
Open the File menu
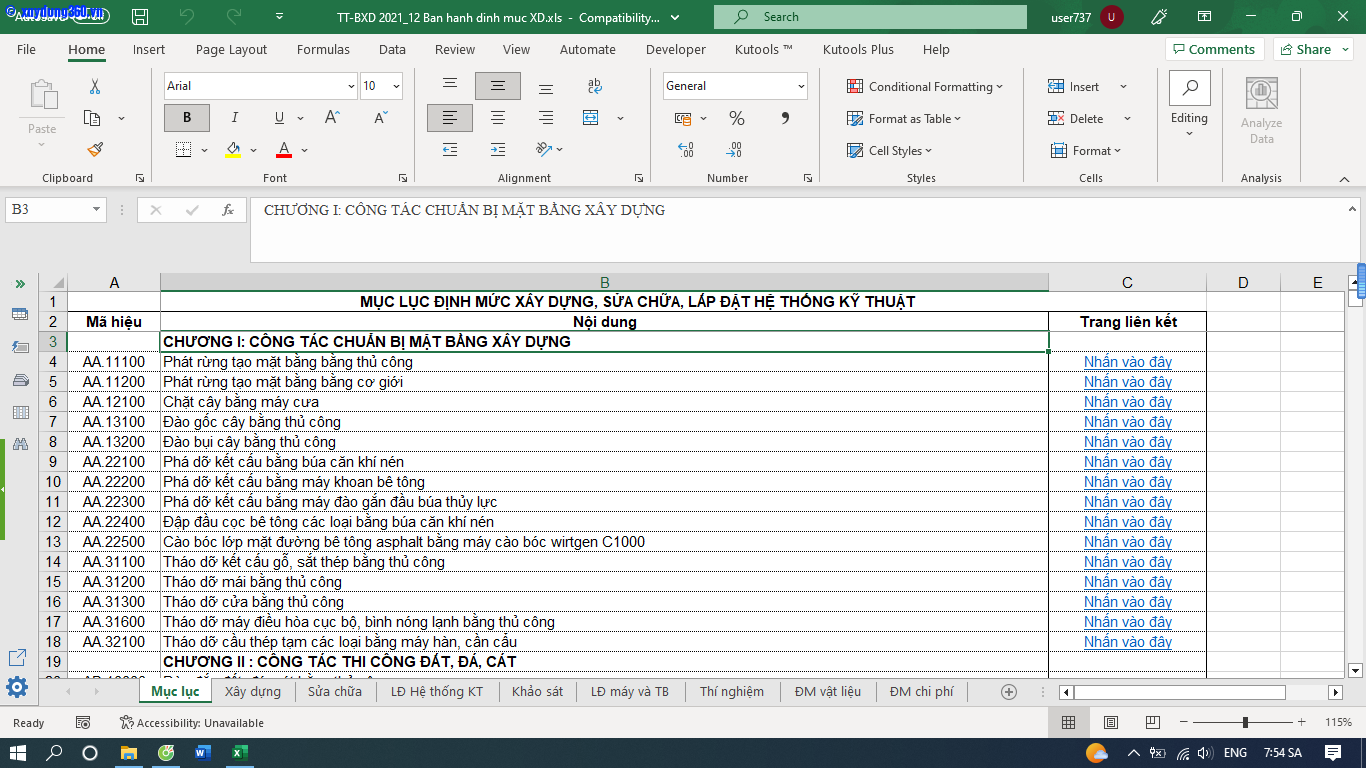tap(26, 49)
